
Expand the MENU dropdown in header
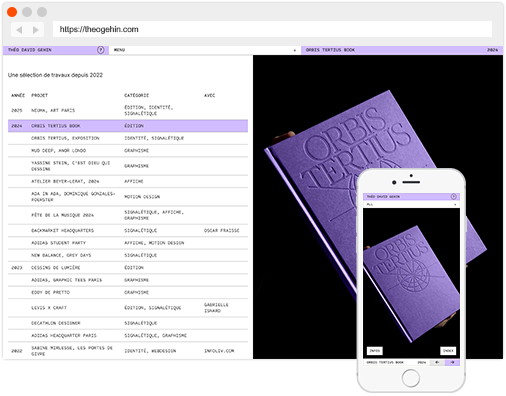click(205, 50)
